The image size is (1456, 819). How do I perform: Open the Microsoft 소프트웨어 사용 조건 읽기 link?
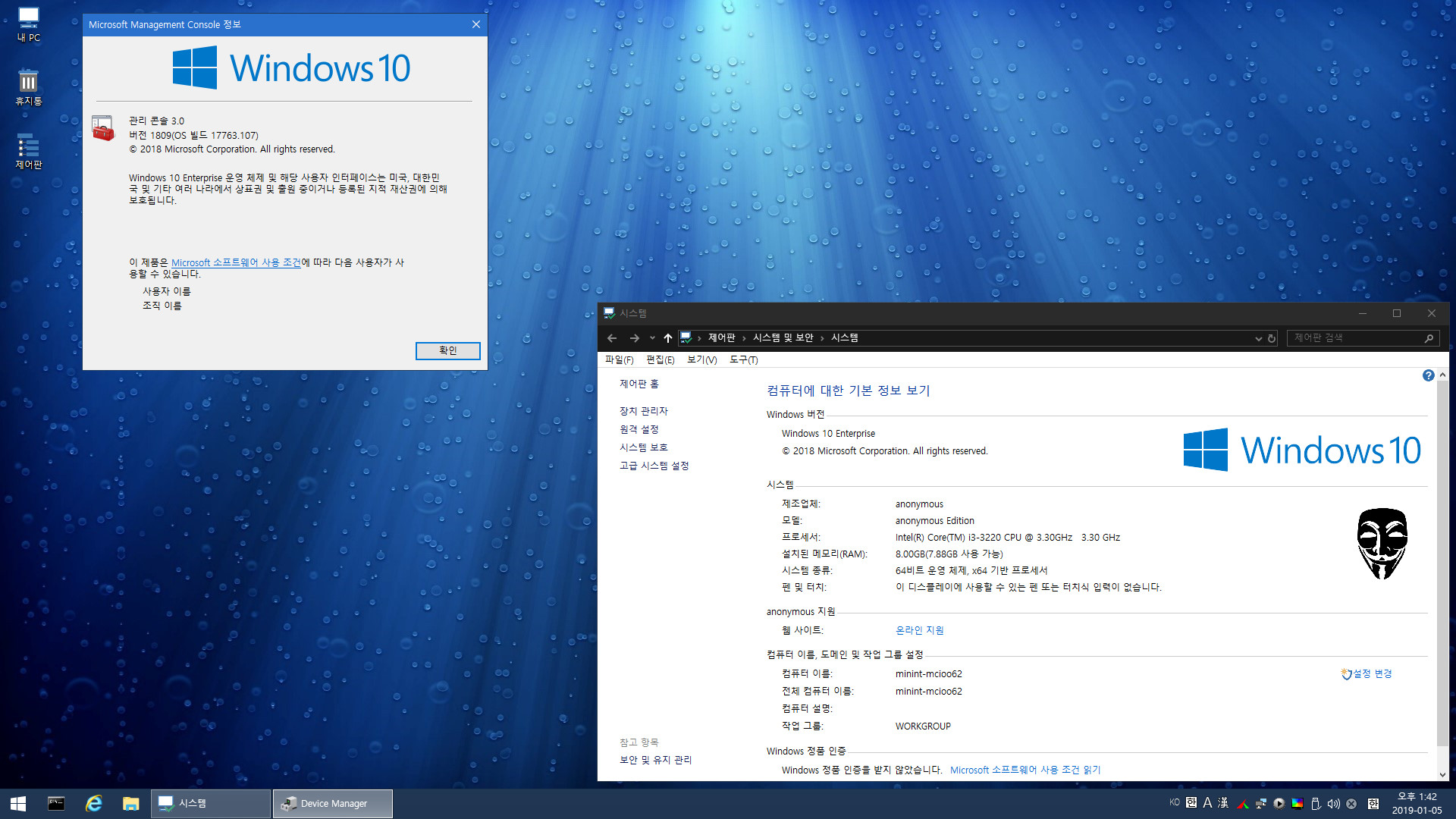1025,770
